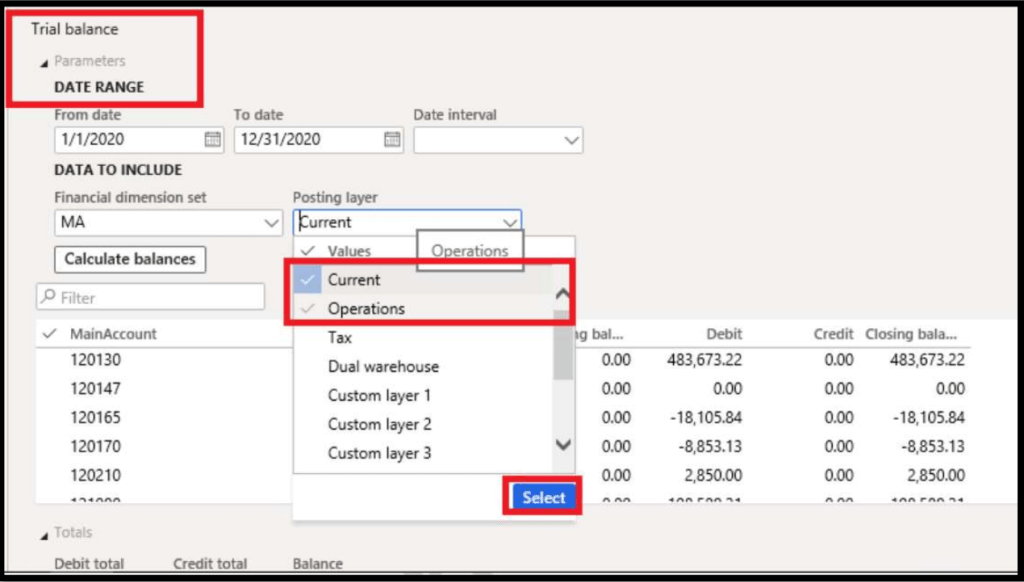Confirm posting layers with the Select button

pos(541,497)
